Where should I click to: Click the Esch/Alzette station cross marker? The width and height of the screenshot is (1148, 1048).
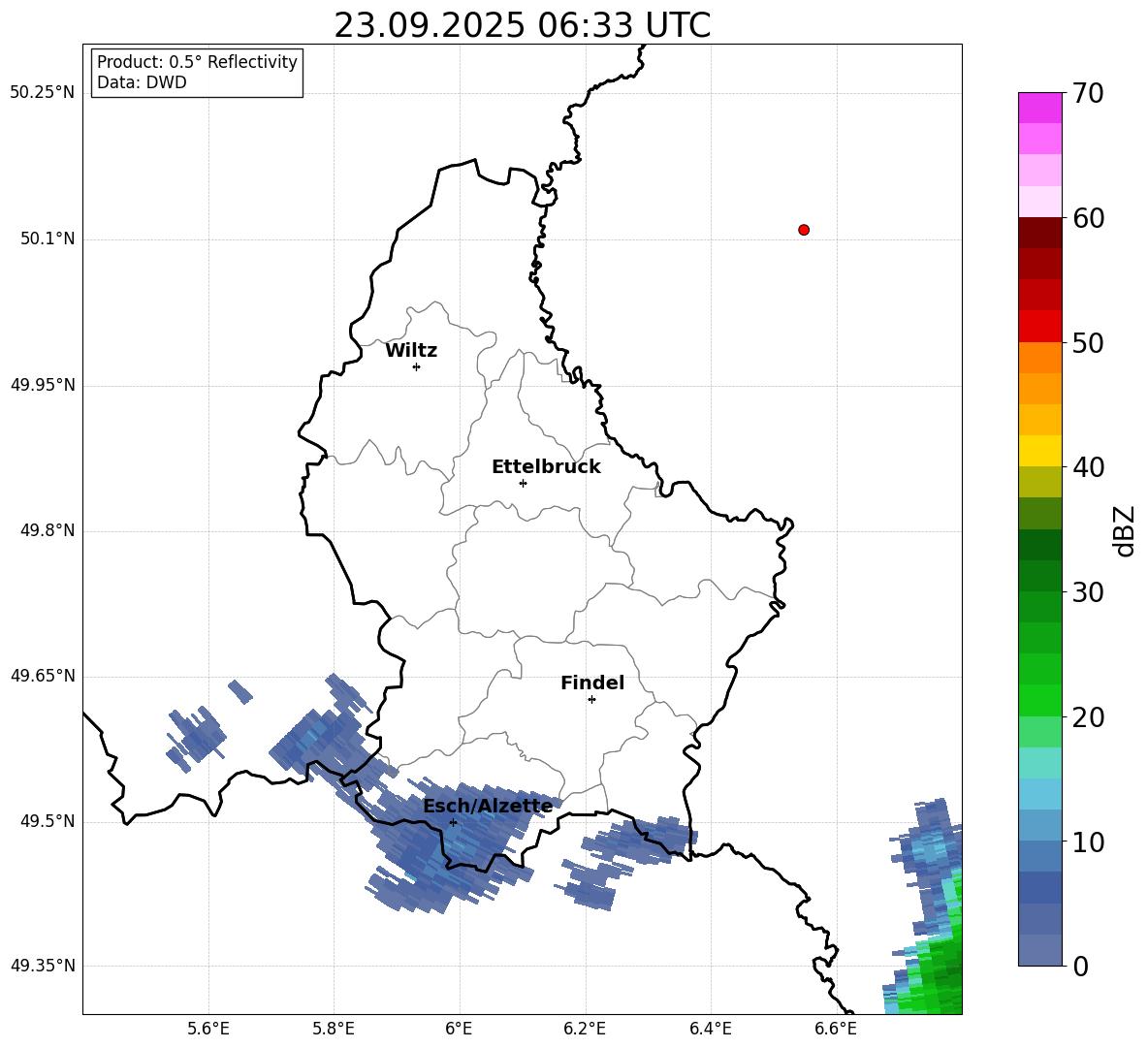tap(453, 822)
